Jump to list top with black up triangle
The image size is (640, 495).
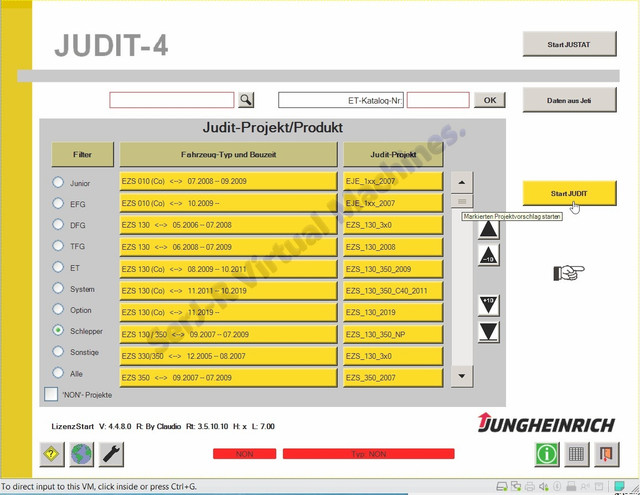click(489, 229)
